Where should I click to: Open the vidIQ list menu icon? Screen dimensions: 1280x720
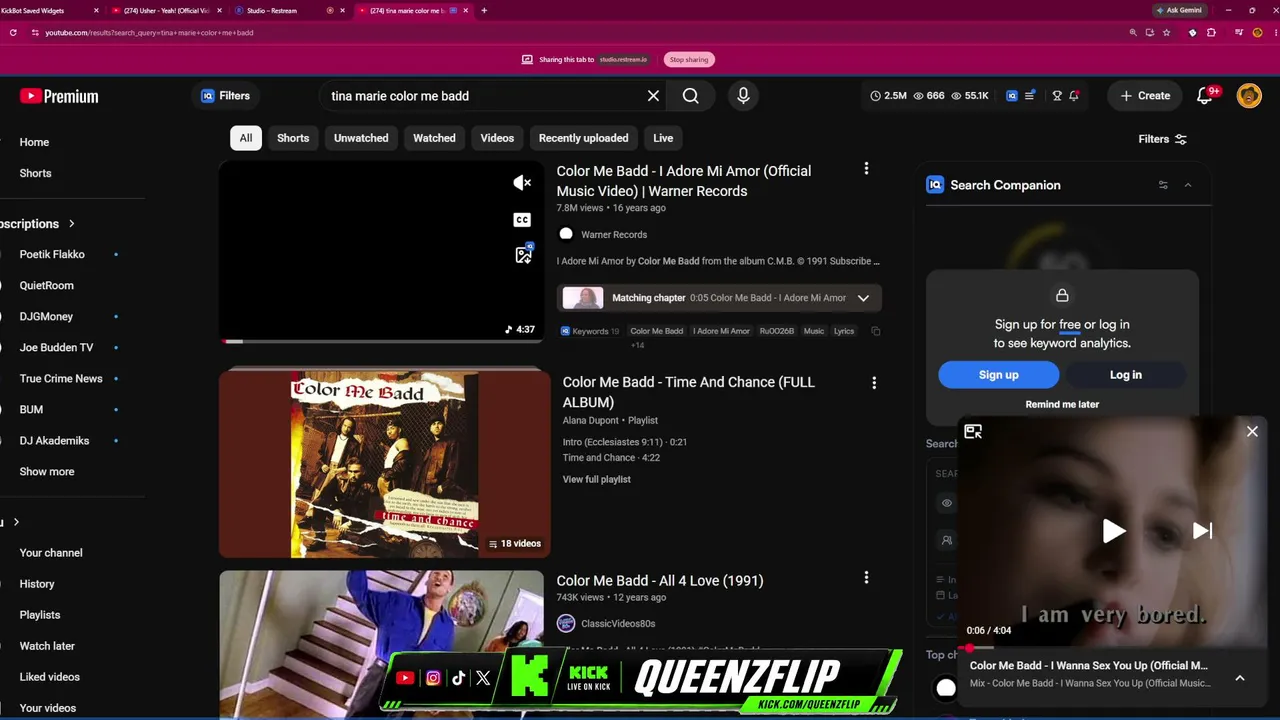[1030, 96]
